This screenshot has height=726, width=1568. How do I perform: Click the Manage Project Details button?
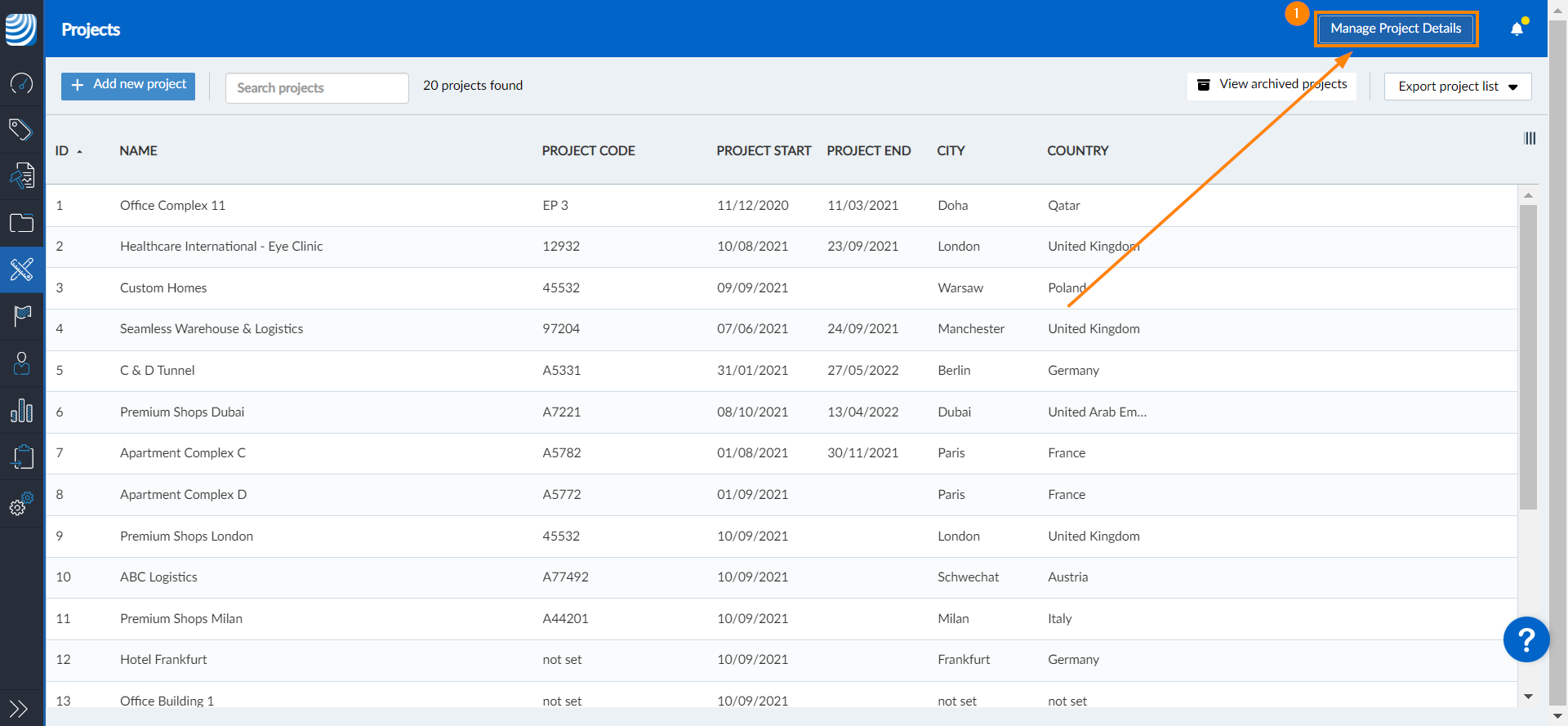point(1396,29)
